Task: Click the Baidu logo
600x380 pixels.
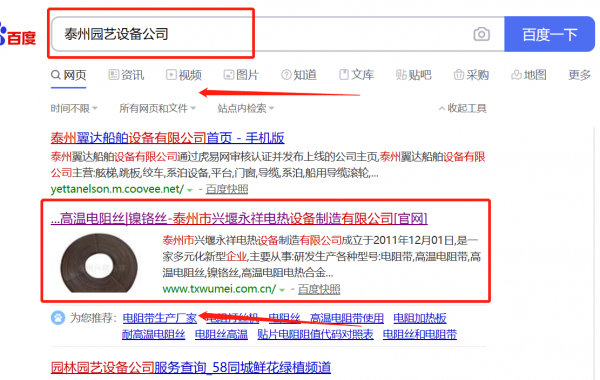Action: pos(18,36)
